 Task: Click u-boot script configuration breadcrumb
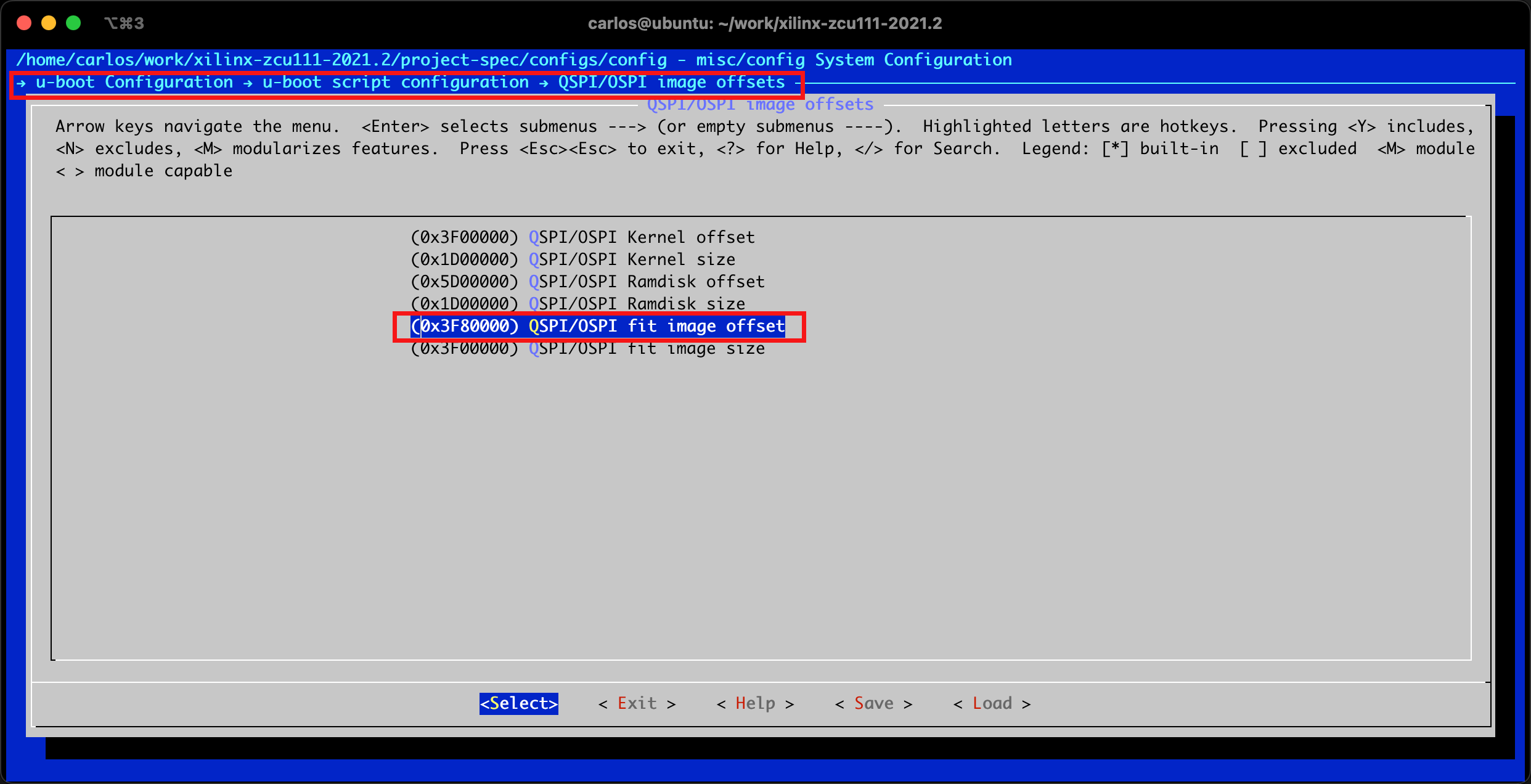pyautogui.click(x=396, y=83)
